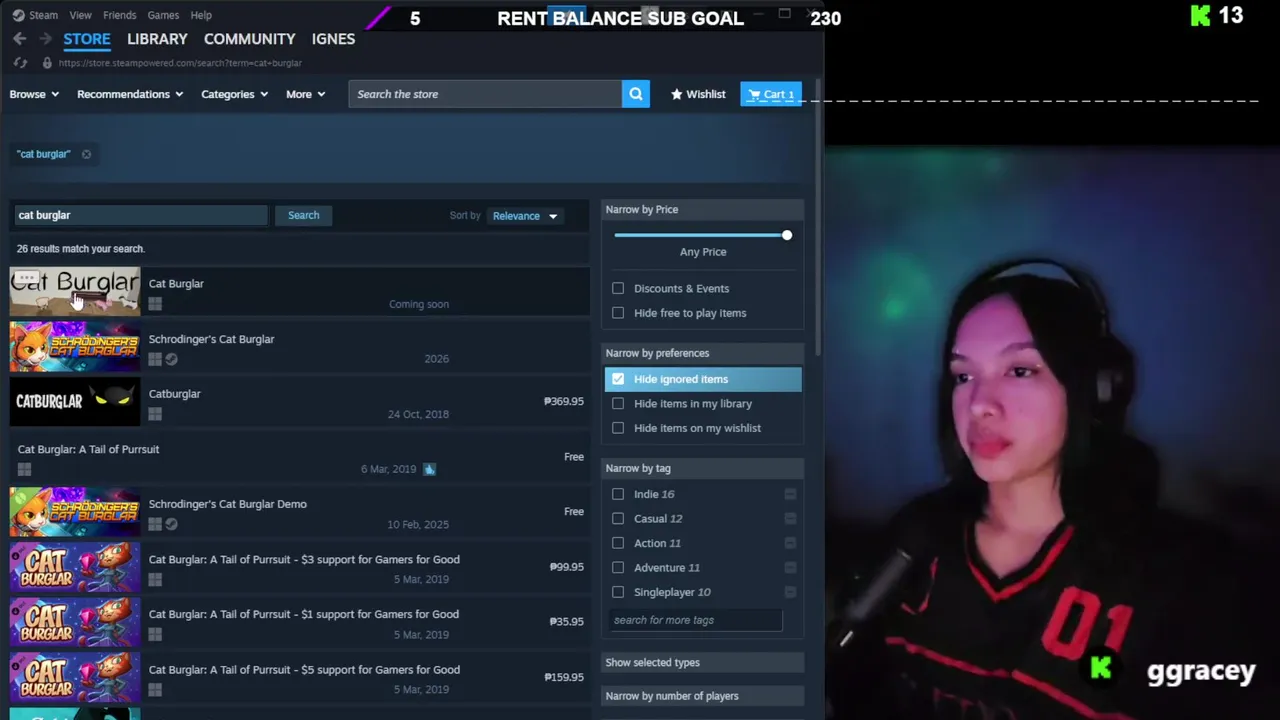
Task: Open Cat Burglar: A Tail of Purrsuit free result
Action: coord(300,458)
